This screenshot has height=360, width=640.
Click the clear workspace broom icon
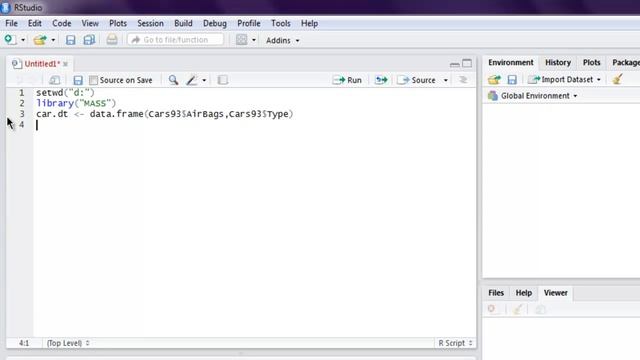618,79
